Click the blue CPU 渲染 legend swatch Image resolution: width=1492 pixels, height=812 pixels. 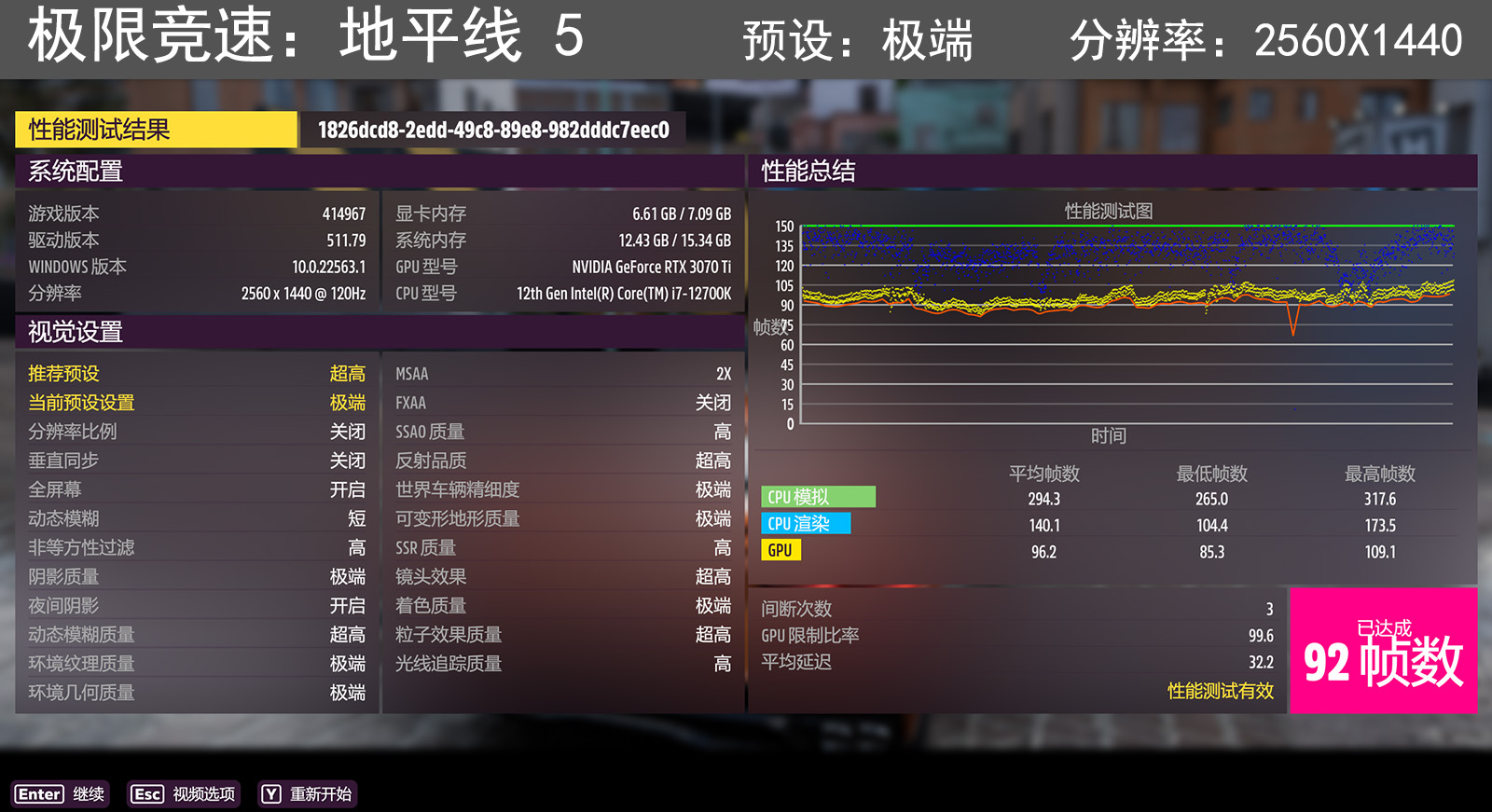(x=807, y=524)
